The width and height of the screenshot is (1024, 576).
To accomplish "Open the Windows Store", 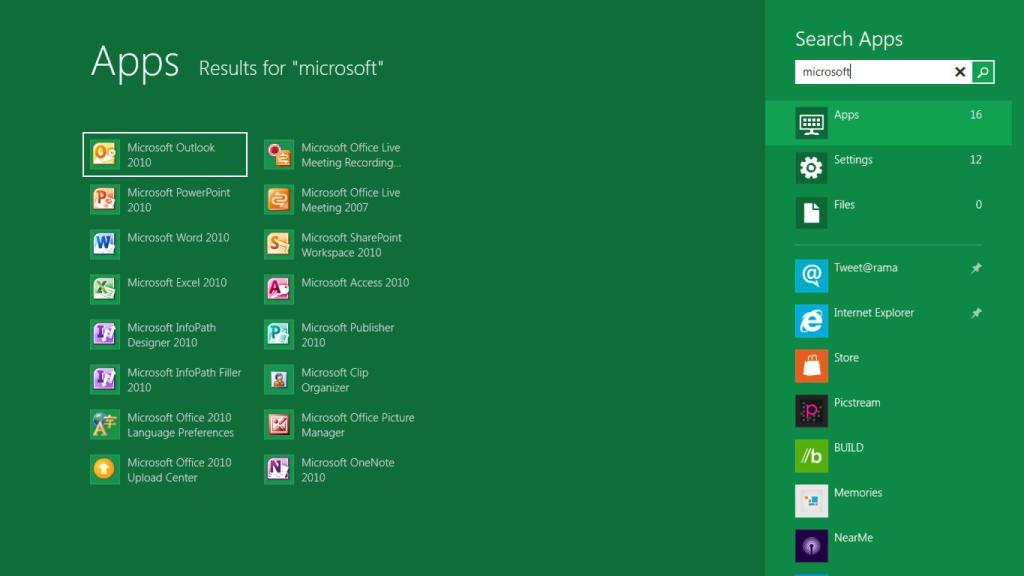I will coord(843,357).
